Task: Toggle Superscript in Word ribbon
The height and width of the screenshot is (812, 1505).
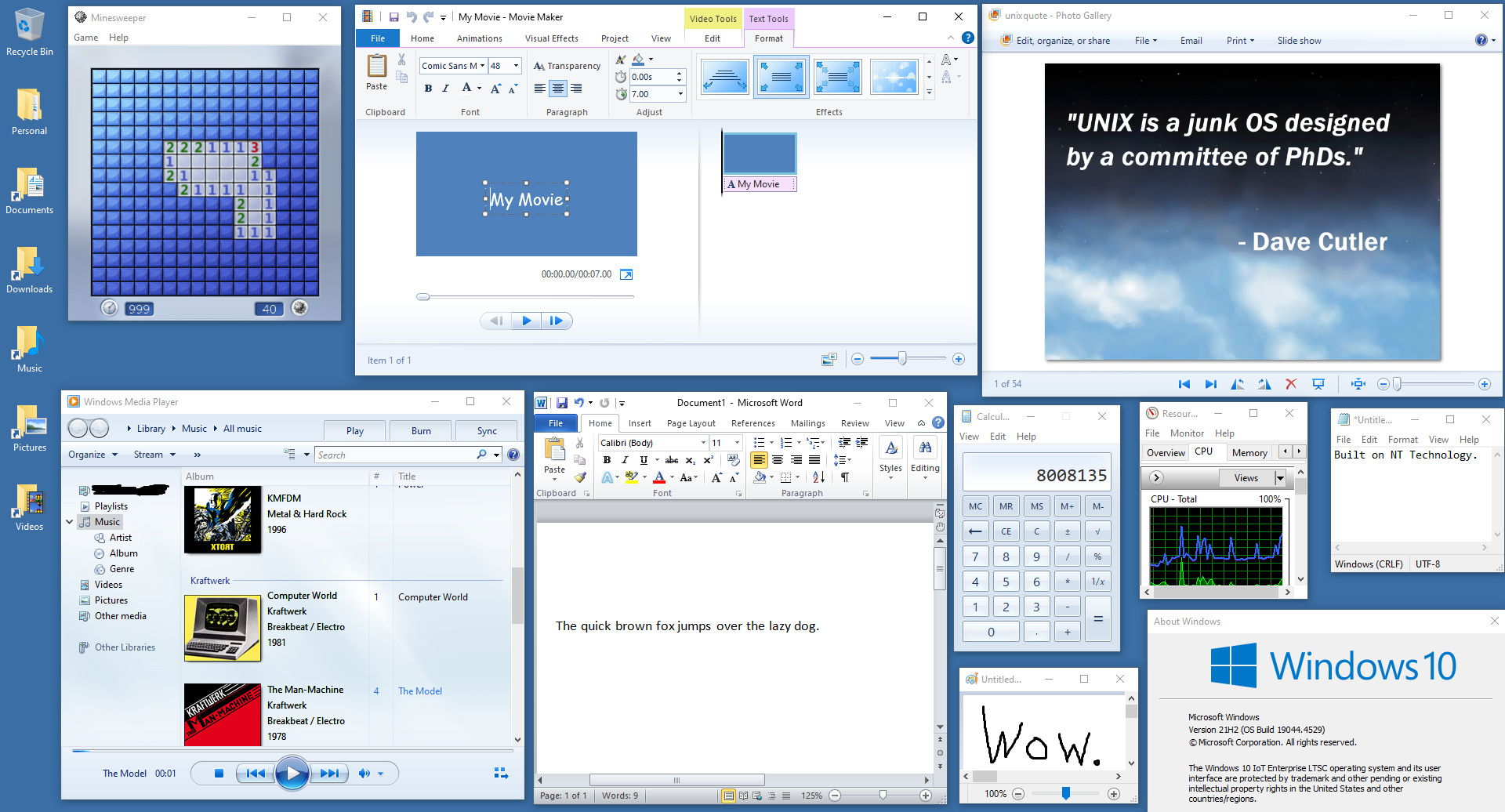Action: pyautogui.click(x=708, y=460)
